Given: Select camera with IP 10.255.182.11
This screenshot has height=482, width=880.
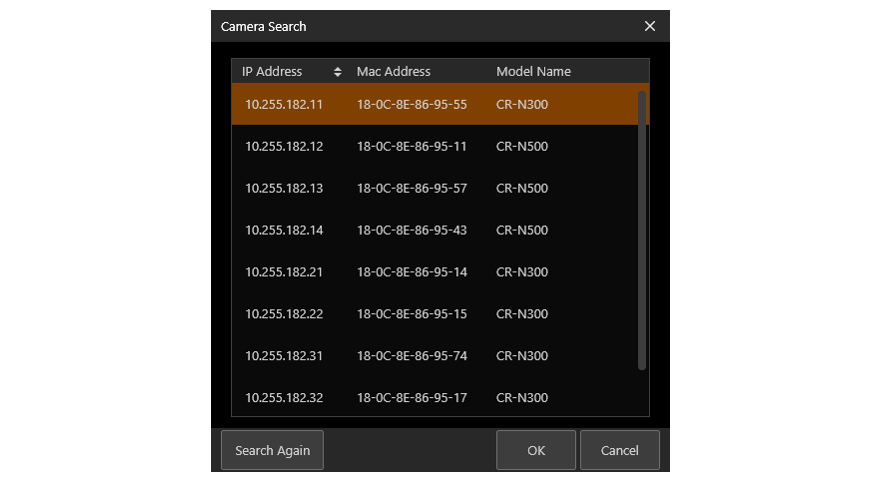Looking at the screenshot, I should coord(284,105).
